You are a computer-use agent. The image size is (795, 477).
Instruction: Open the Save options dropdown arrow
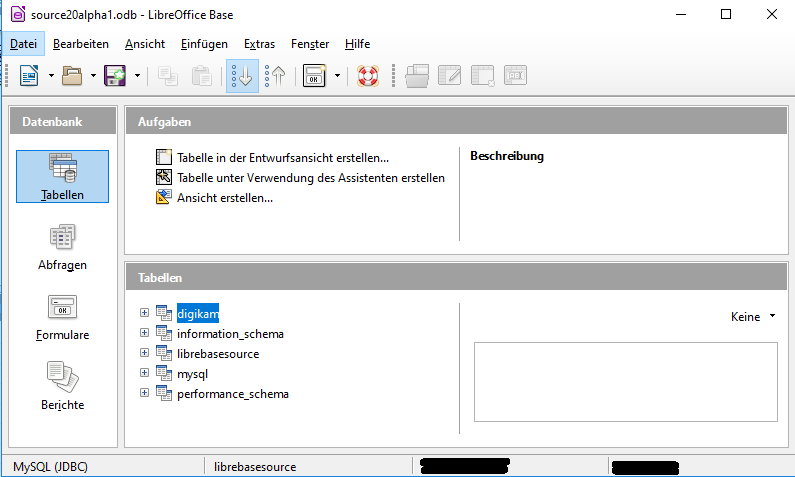click(137, 76)
